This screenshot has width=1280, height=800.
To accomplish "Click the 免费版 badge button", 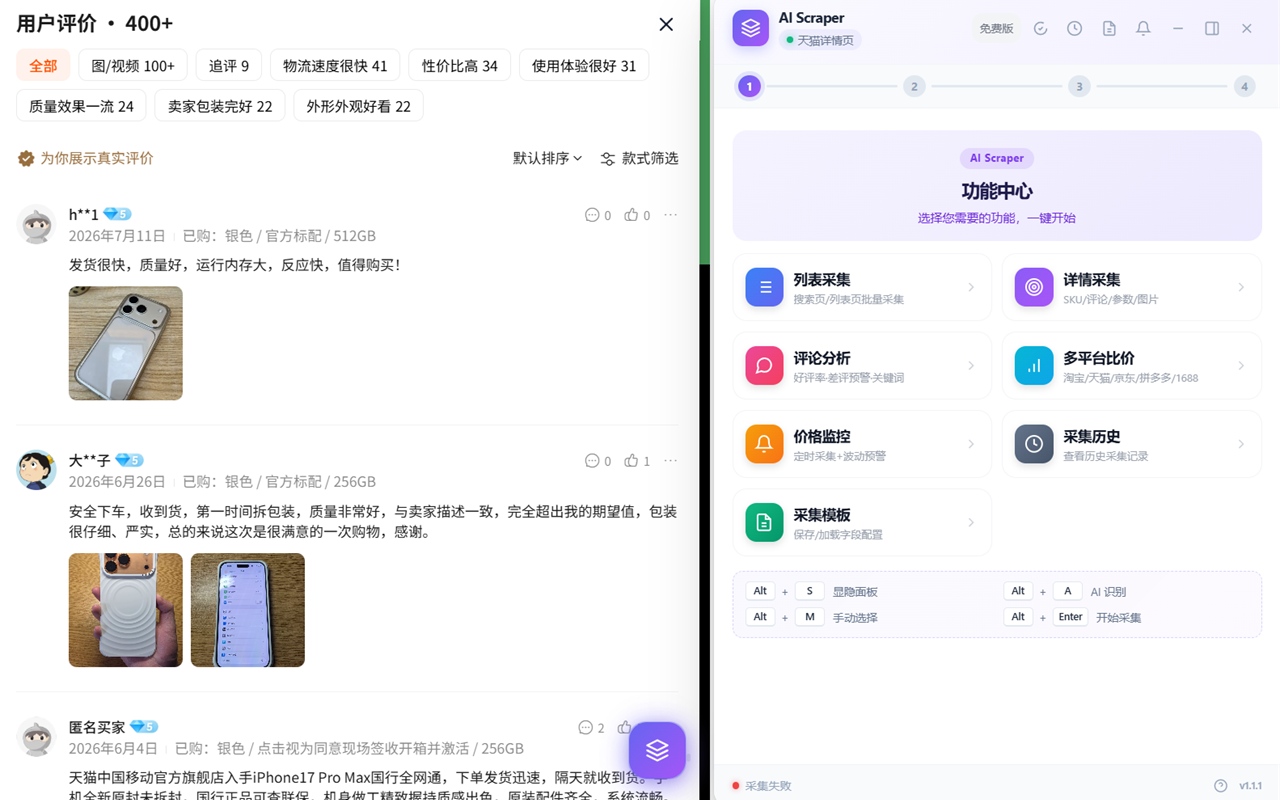I will coord(996,29).
